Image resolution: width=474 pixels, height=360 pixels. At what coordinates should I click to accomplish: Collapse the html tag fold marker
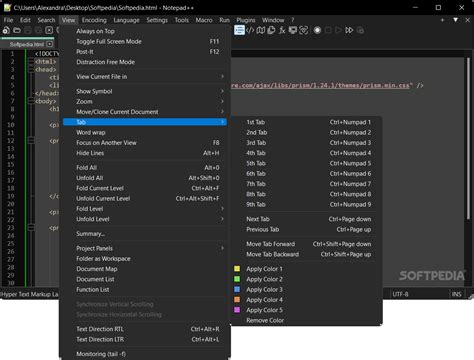coord(31,61)
